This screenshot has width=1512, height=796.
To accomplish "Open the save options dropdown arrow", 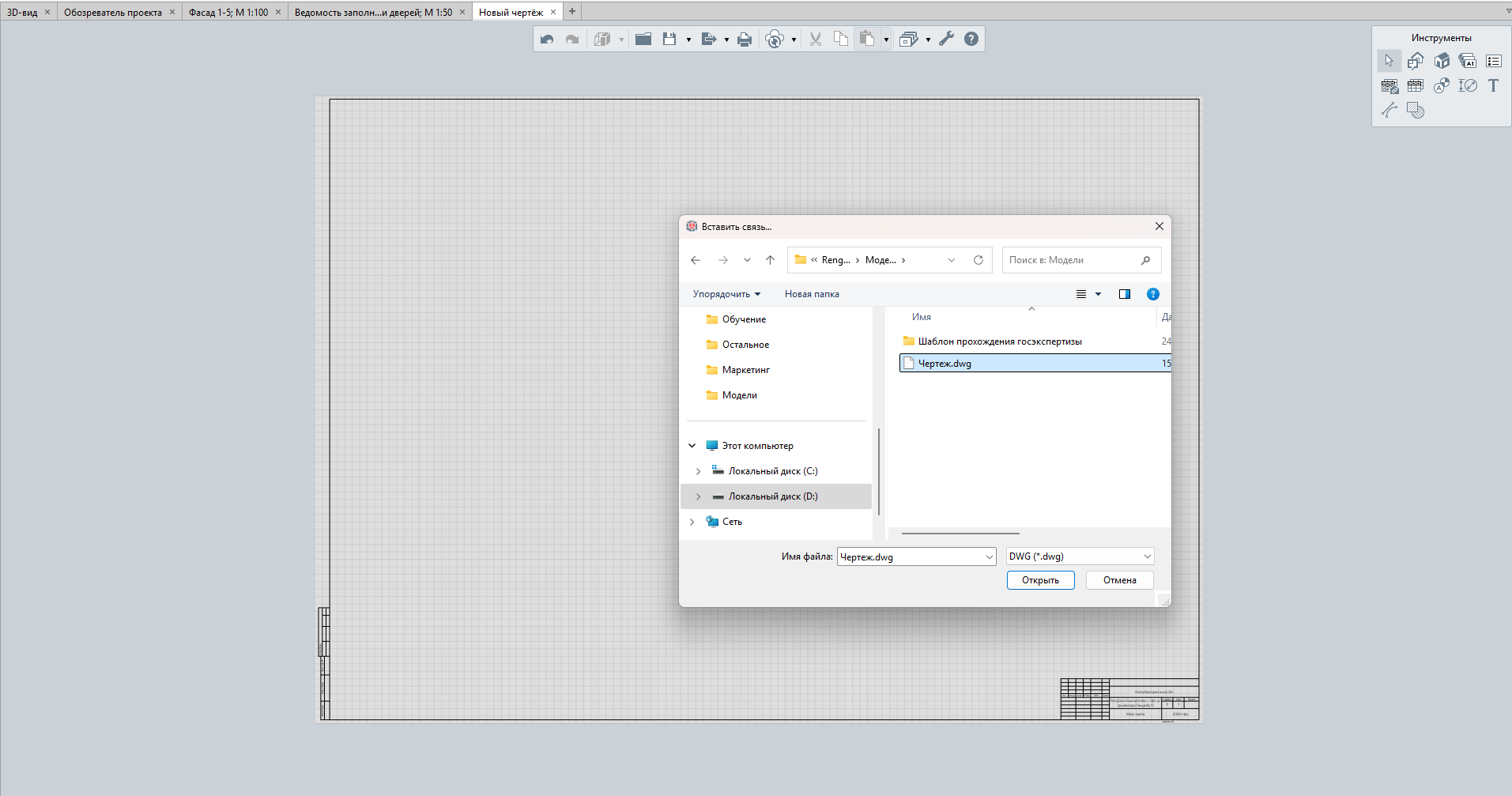I will (x=688, y=40).
